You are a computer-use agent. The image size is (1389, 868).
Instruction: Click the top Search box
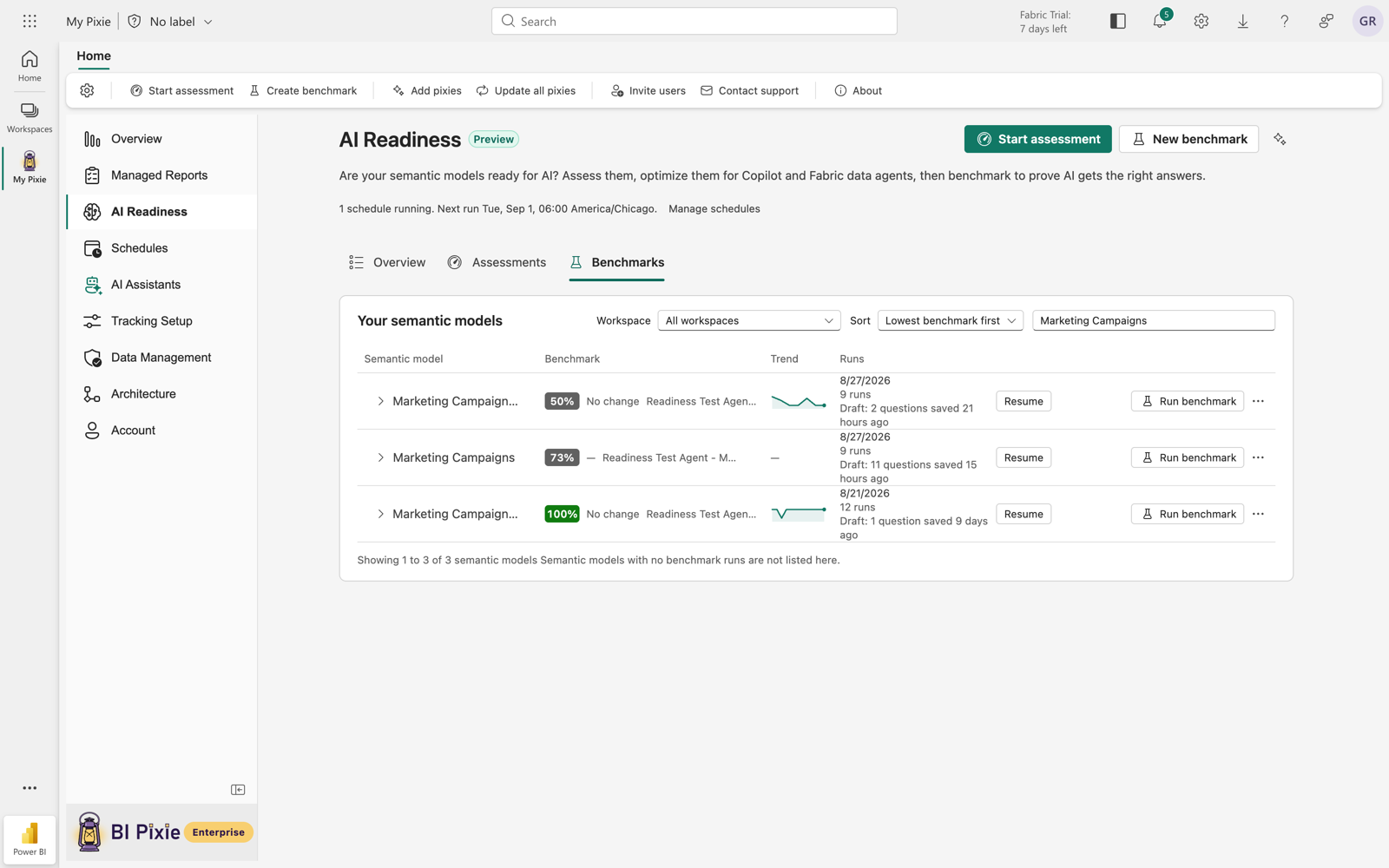694,21
